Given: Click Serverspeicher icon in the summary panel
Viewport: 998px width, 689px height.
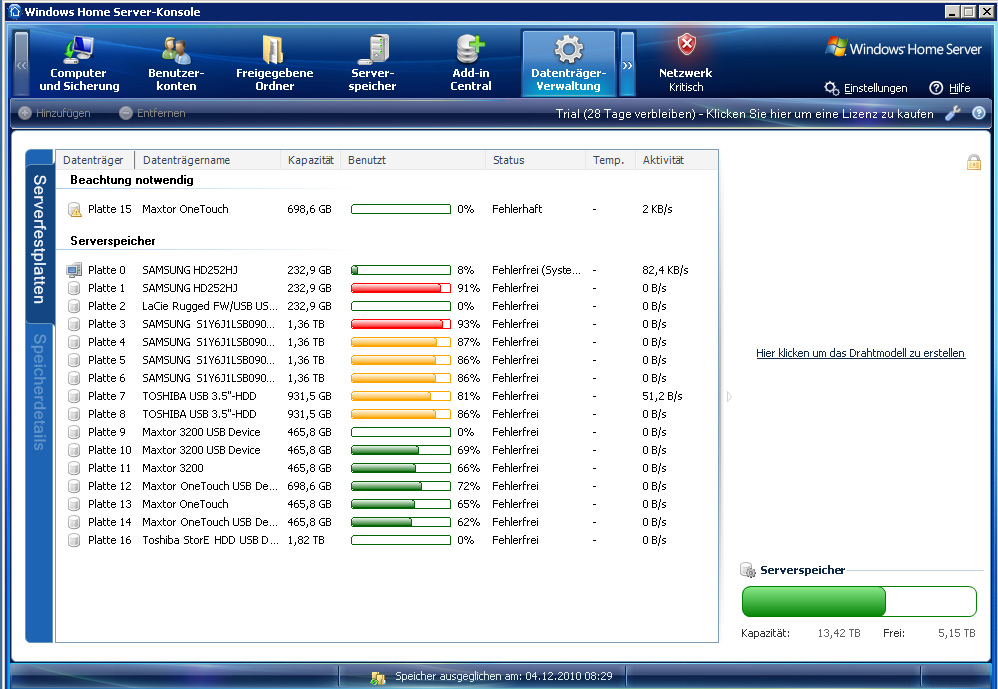Looking at the screenshot, I should point(748,570).
